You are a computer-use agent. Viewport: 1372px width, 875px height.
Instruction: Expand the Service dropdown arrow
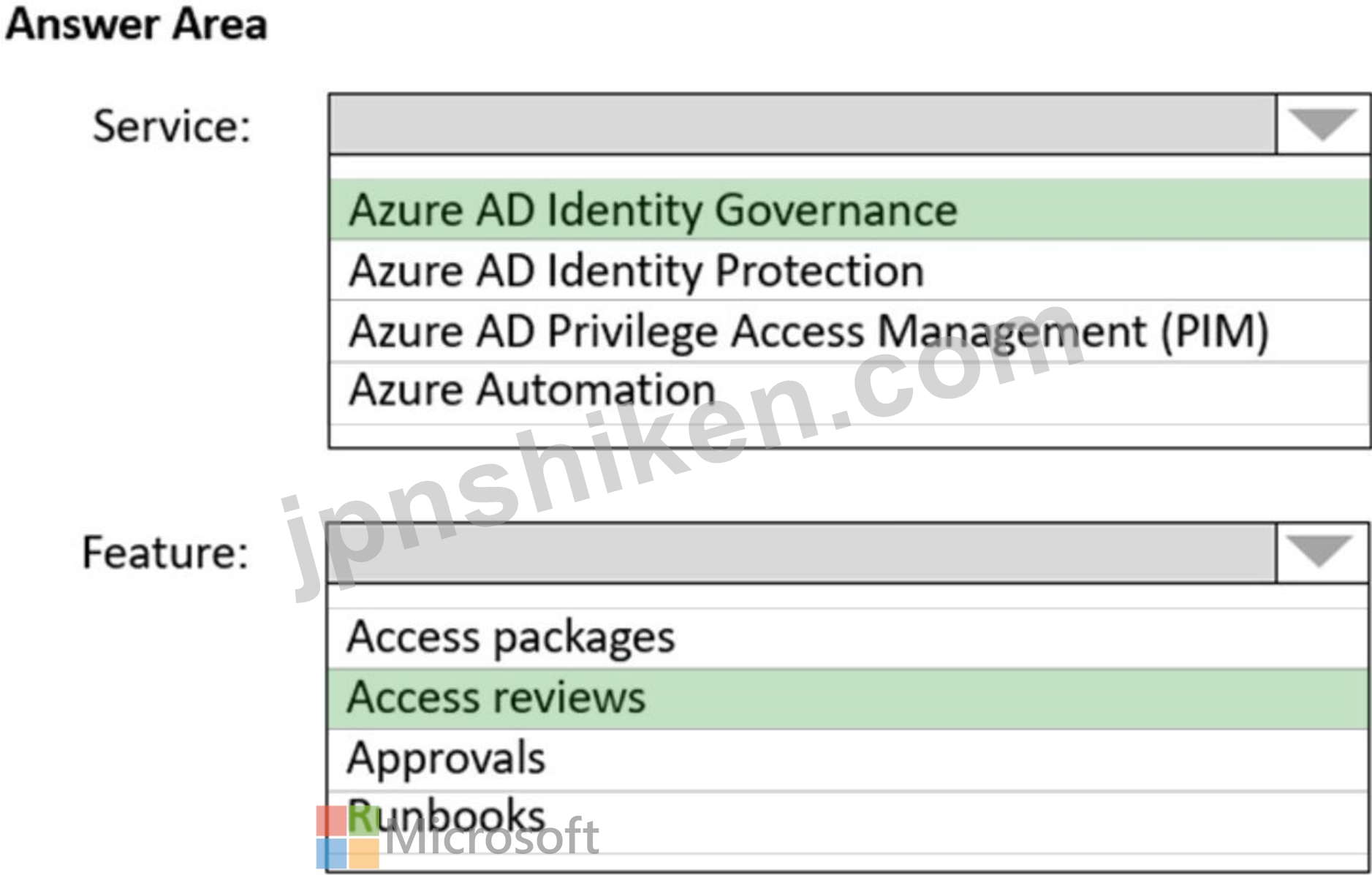coord(1322,124)
